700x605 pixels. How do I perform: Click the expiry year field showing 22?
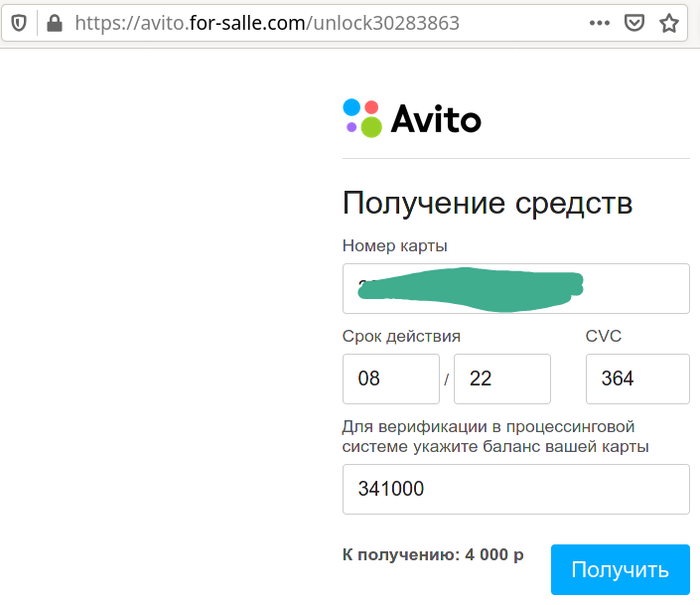click(501, 379)
